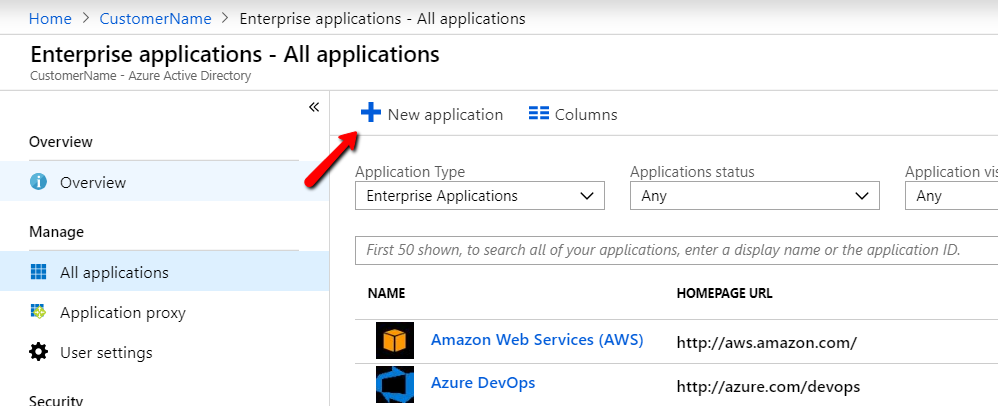
Task: Click the User settings gear icon
Action: pyautogui.click(x=39, y=352)
